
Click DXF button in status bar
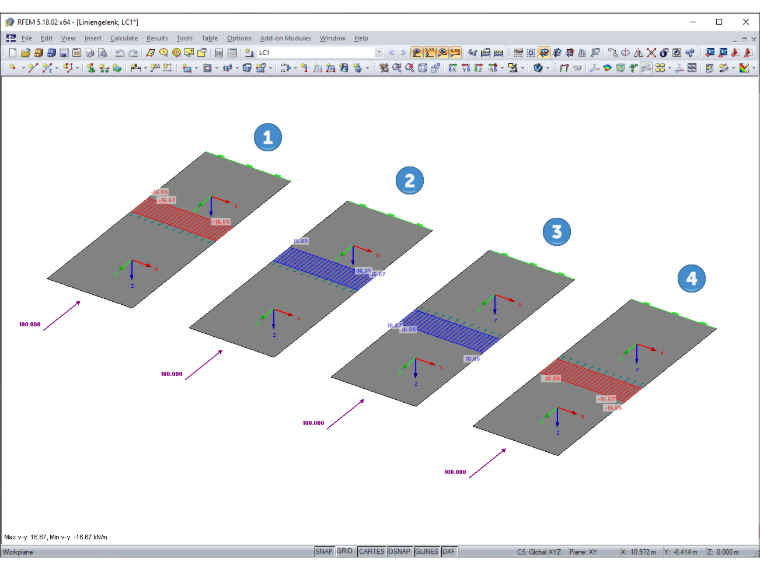point(449,552)
